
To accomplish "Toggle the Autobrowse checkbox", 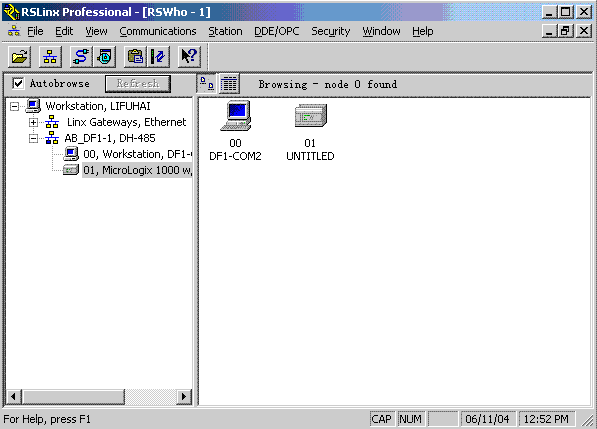I will [x=18, y=83].
